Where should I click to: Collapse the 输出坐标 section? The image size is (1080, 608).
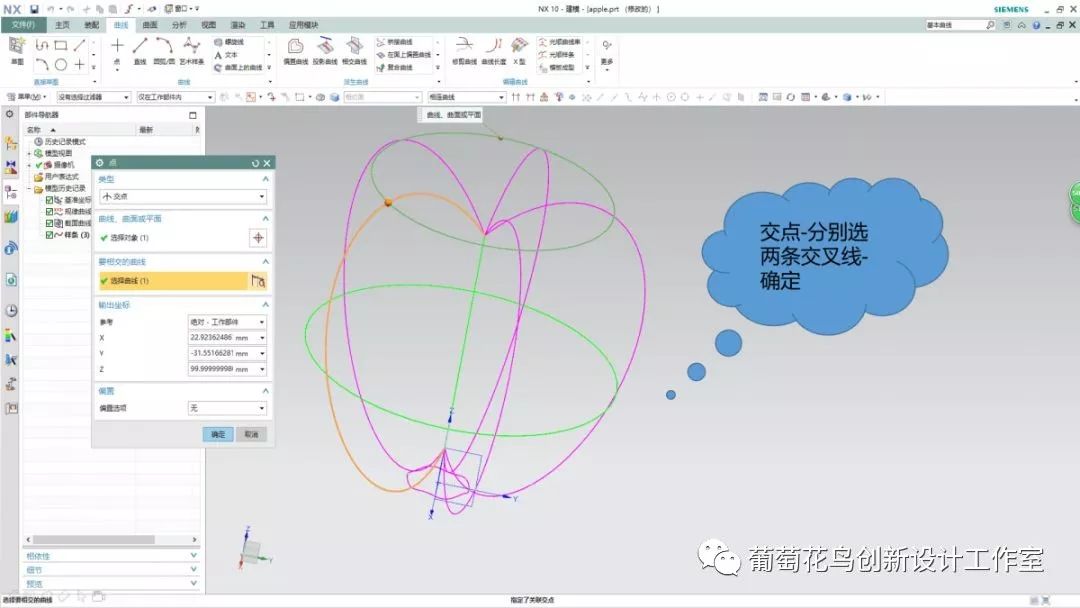point(266,305)
